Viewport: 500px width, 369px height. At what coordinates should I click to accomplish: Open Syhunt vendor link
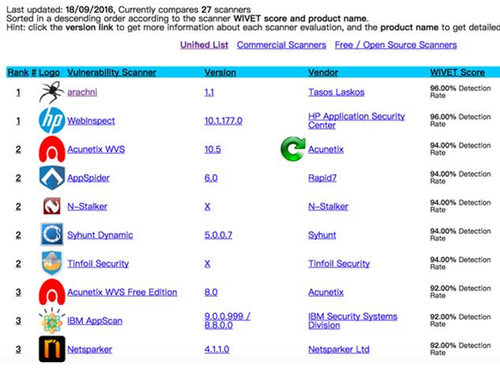322,235
